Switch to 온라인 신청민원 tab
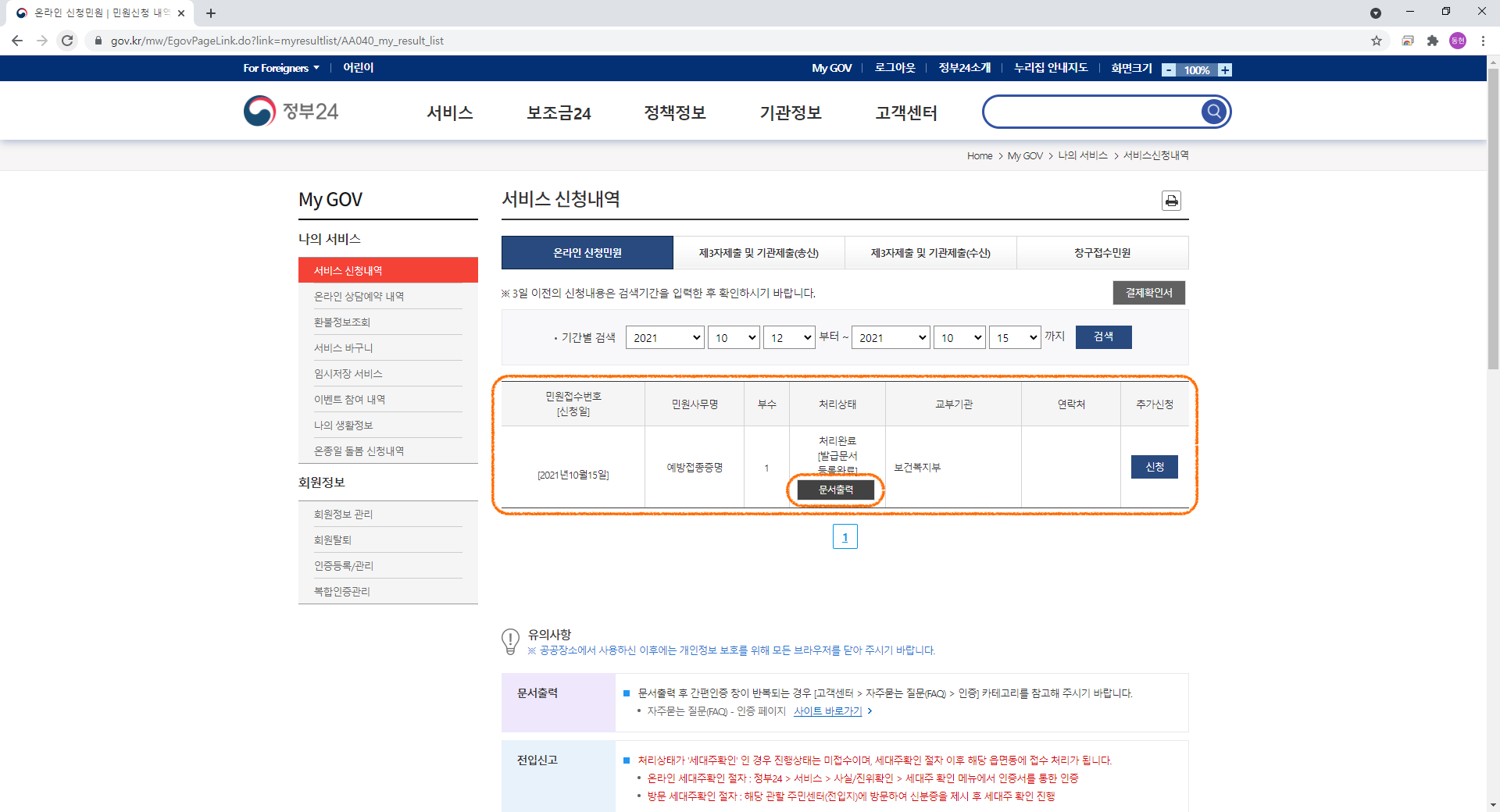1500x812 pixels. 587,252
